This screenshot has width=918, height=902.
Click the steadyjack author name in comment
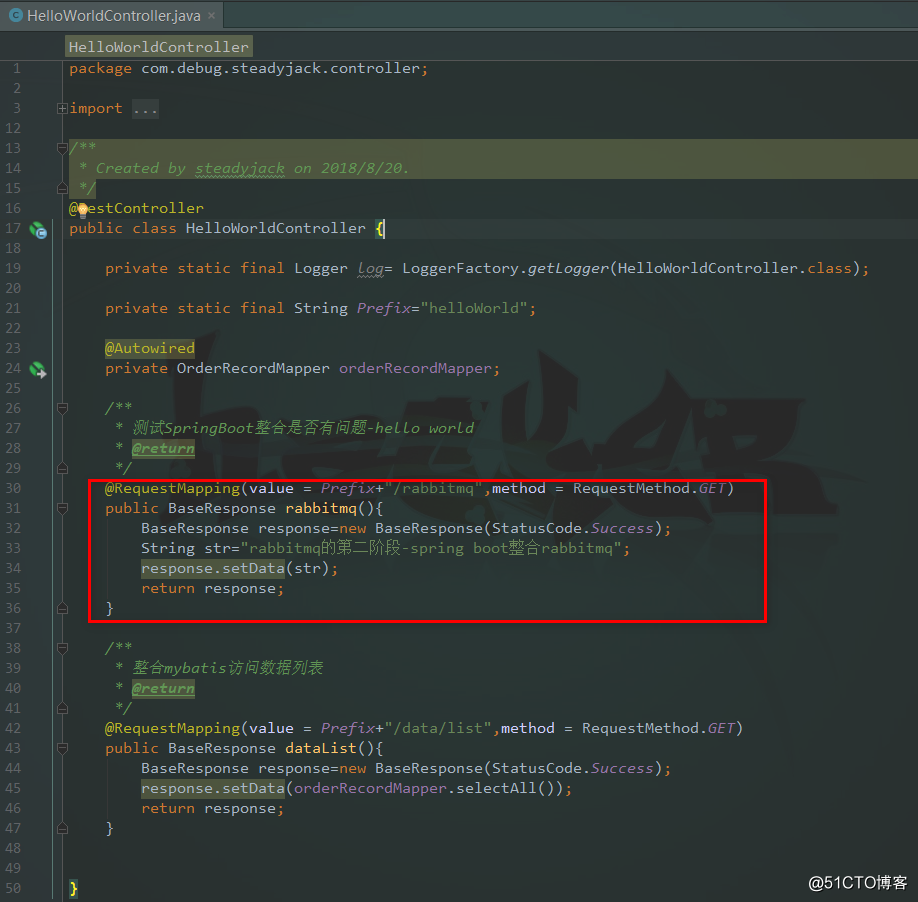[x=240, y=169]
